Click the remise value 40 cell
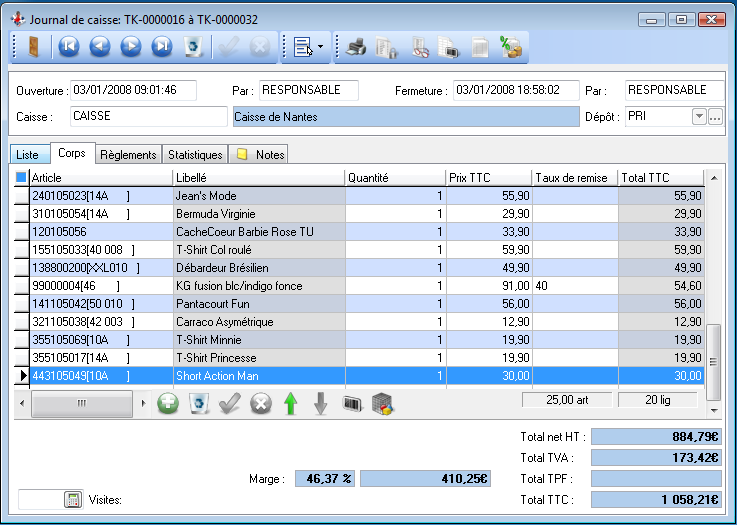This screenshot has width=737, height=525. click(x=575, y=286)
